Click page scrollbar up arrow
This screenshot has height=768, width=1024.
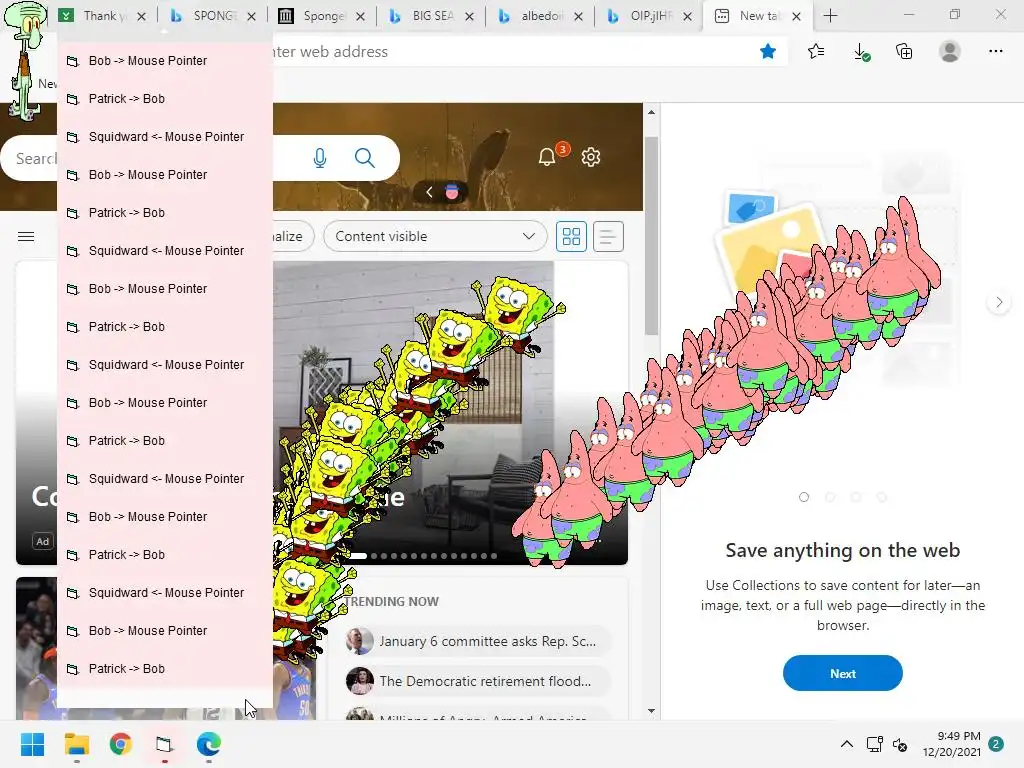pos(651,112)
